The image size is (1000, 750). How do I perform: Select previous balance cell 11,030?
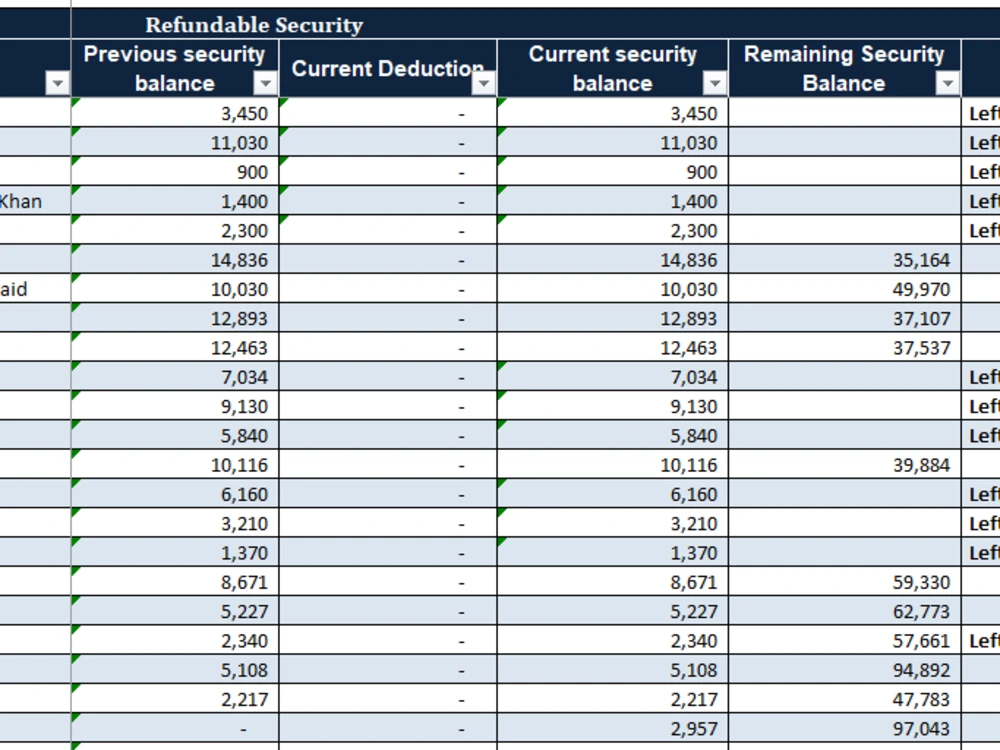point(175,142)
